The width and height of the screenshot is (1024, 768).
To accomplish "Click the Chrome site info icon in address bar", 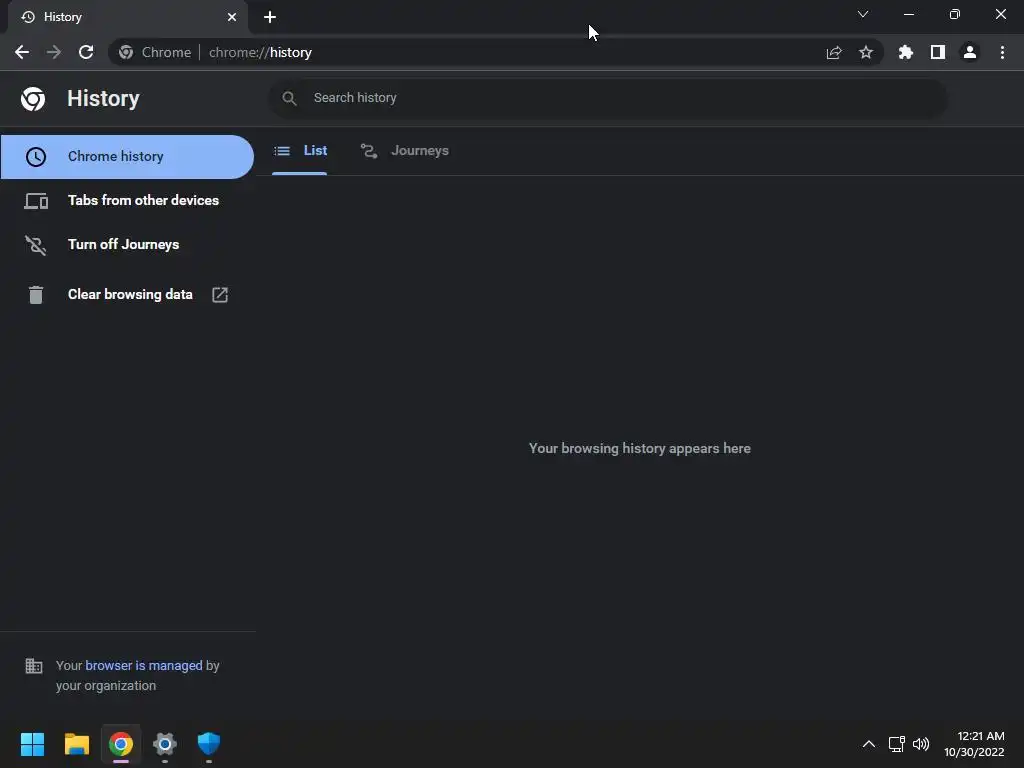I will coord(126,52).
